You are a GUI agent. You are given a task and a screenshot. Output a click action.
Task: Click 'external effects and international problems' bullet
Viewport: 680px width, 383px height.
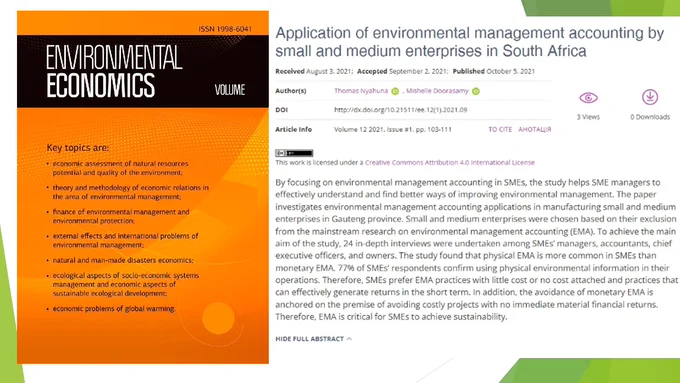tap(125, 240)
